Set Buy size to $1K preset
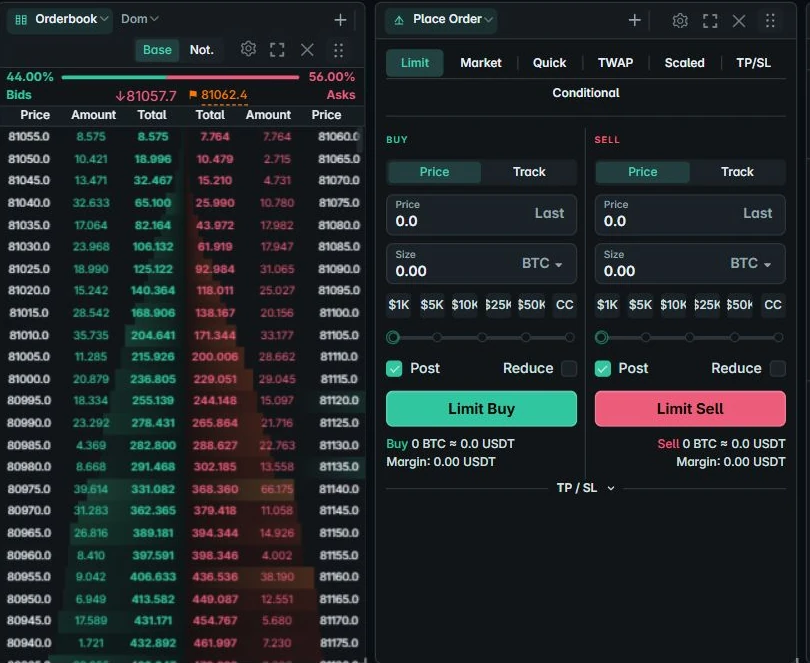Image resolution: width=810 pixels, height=663 pixels. 399,305
